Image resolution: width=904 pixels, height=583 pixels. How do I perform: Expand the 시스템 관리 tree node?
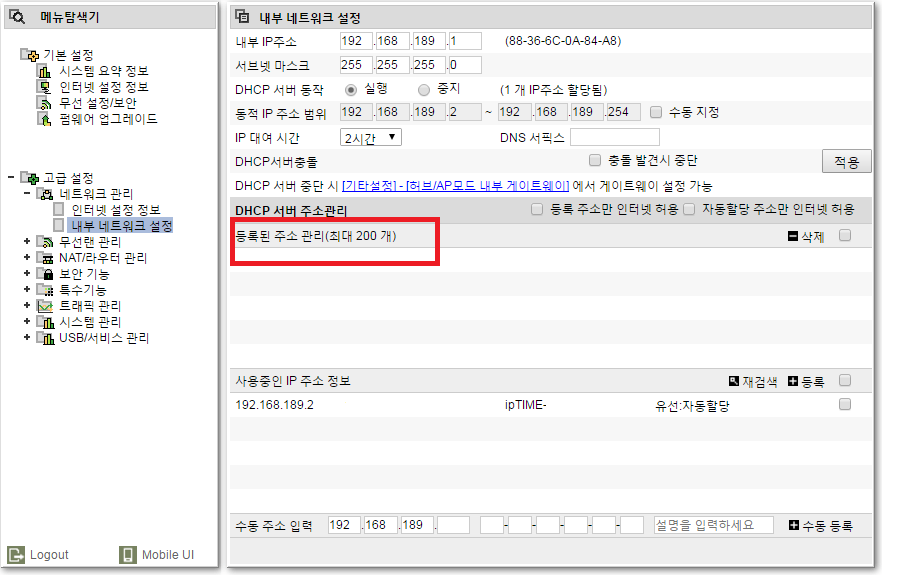pyautogui.click(x=27, y=321)
